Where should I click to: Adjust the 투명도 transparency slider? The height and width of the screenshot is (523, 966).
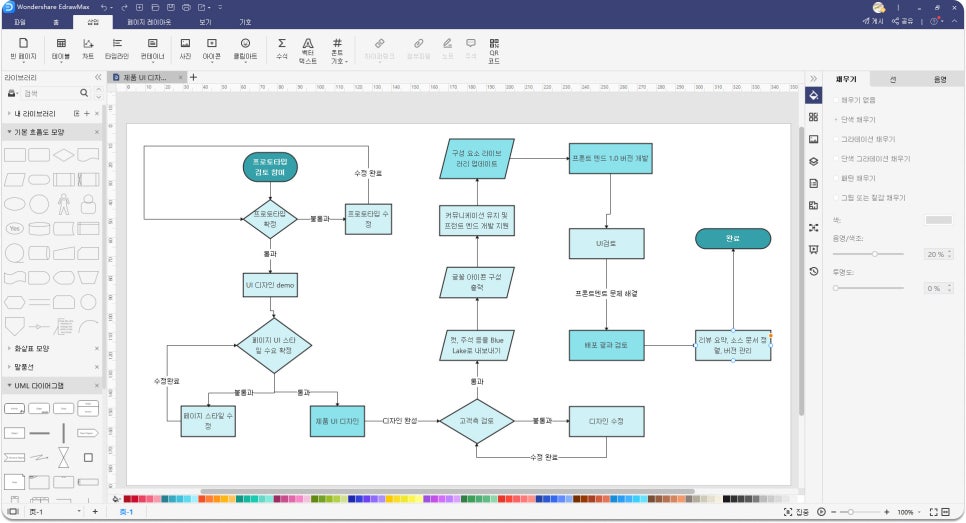click(868, 288)
